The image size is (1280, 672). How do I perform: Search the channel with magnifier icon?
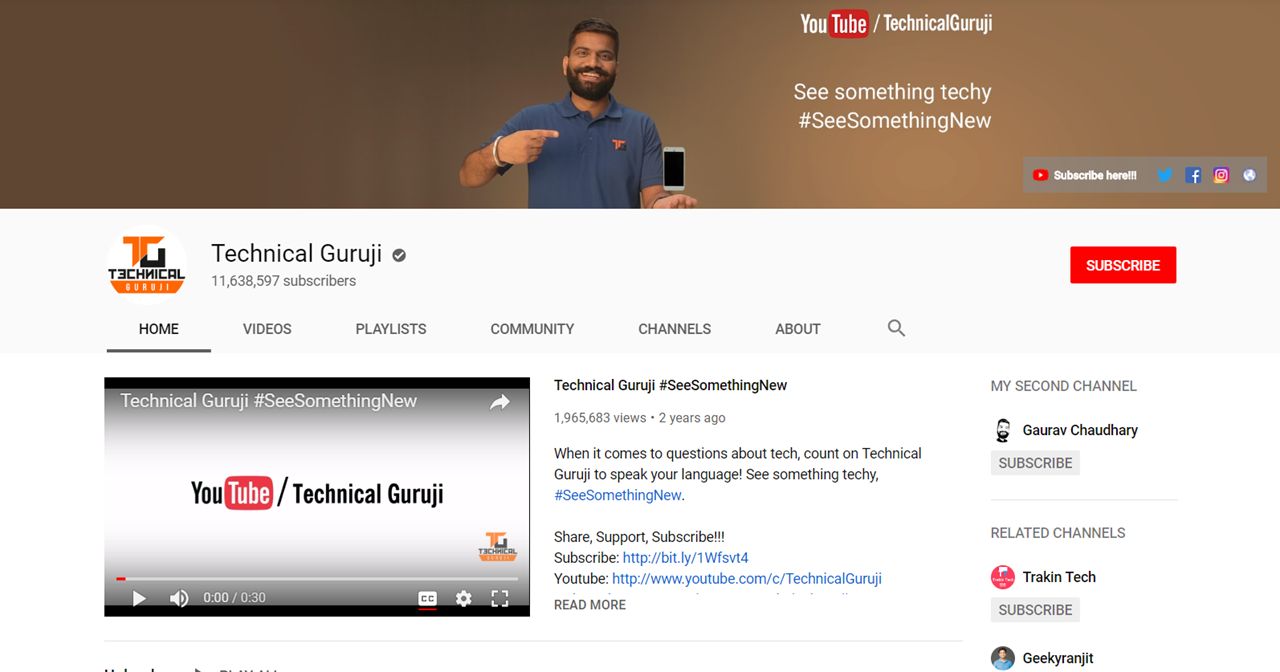(896, 328)
